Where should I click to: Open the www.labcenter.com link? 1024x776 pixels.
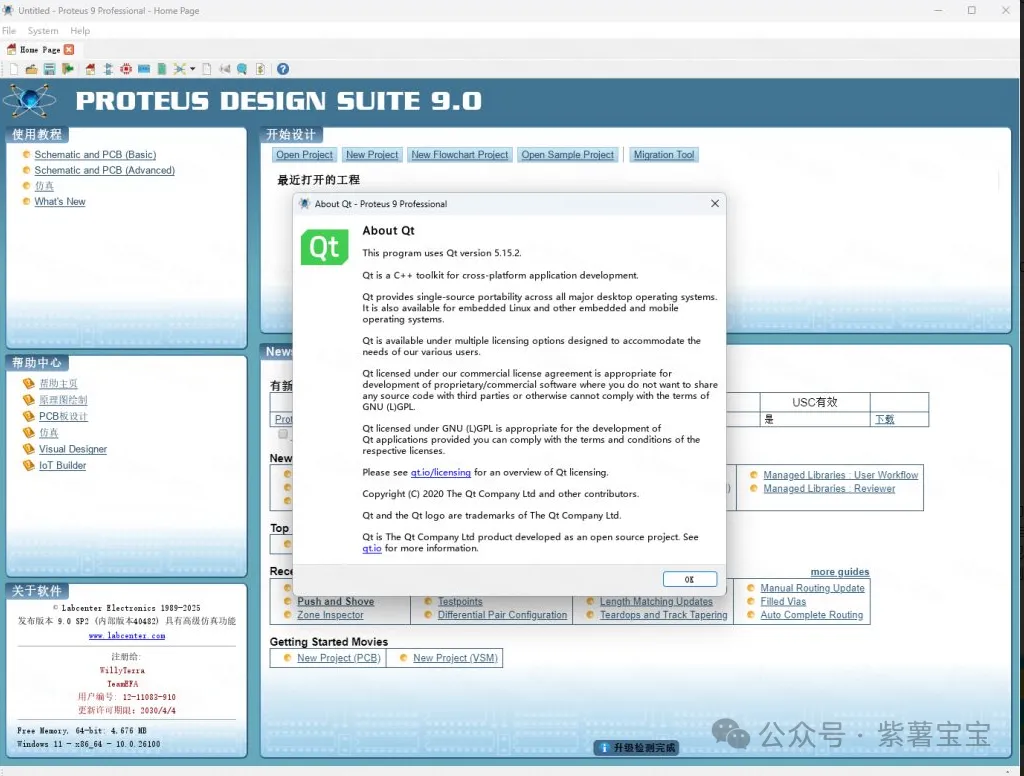(126, 636)
